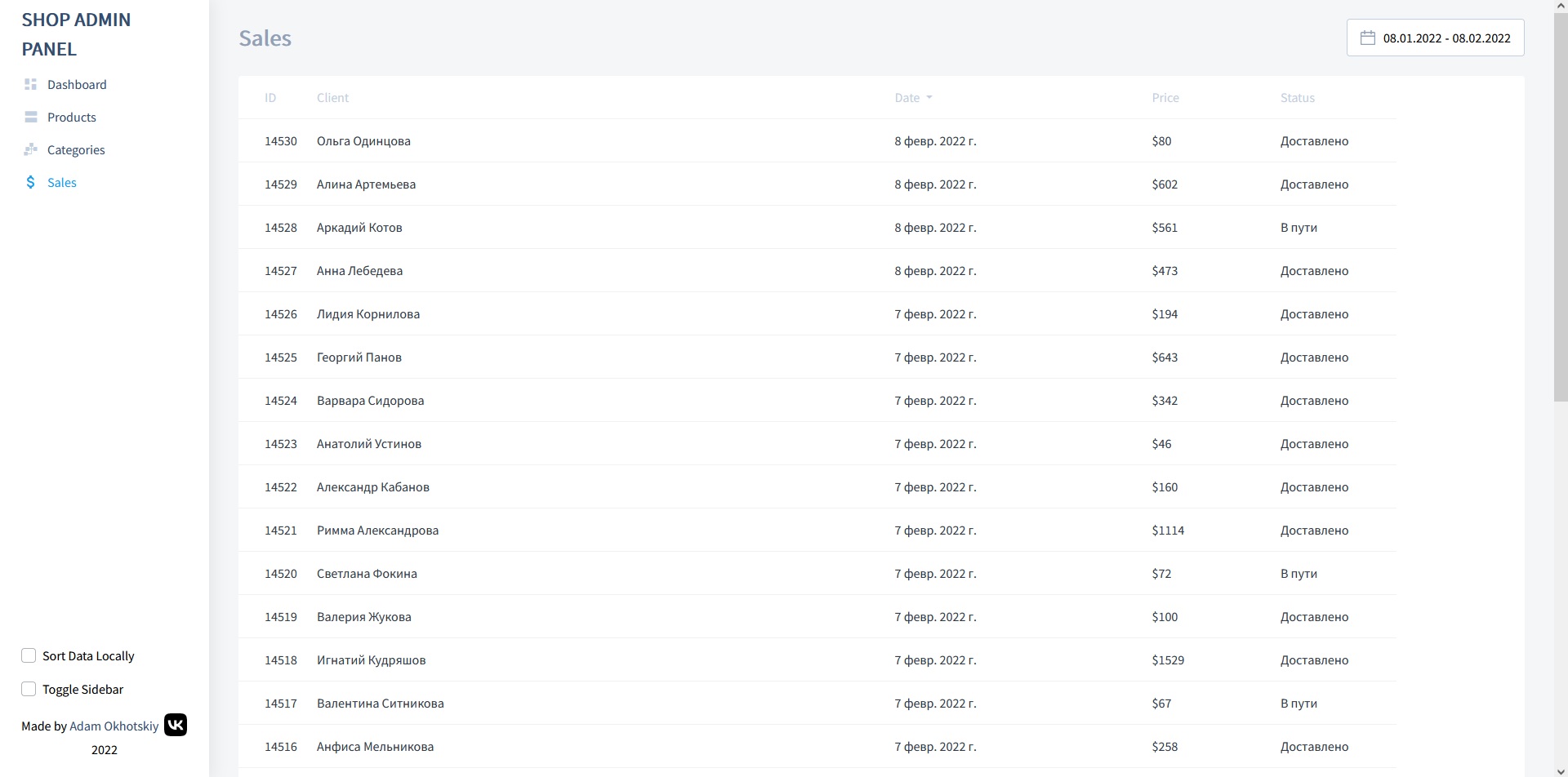Click the $473 price cell
1568x777 pixels.
tap(1165, 271)
